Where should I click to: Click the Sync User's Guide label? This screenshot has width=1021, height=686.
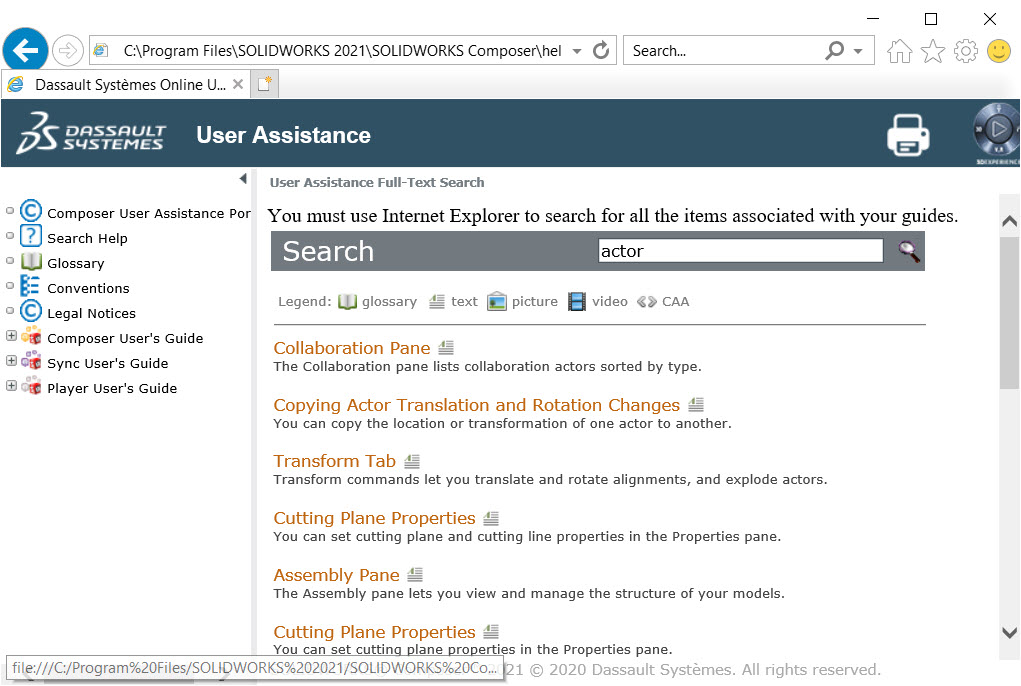click(107, 363)
